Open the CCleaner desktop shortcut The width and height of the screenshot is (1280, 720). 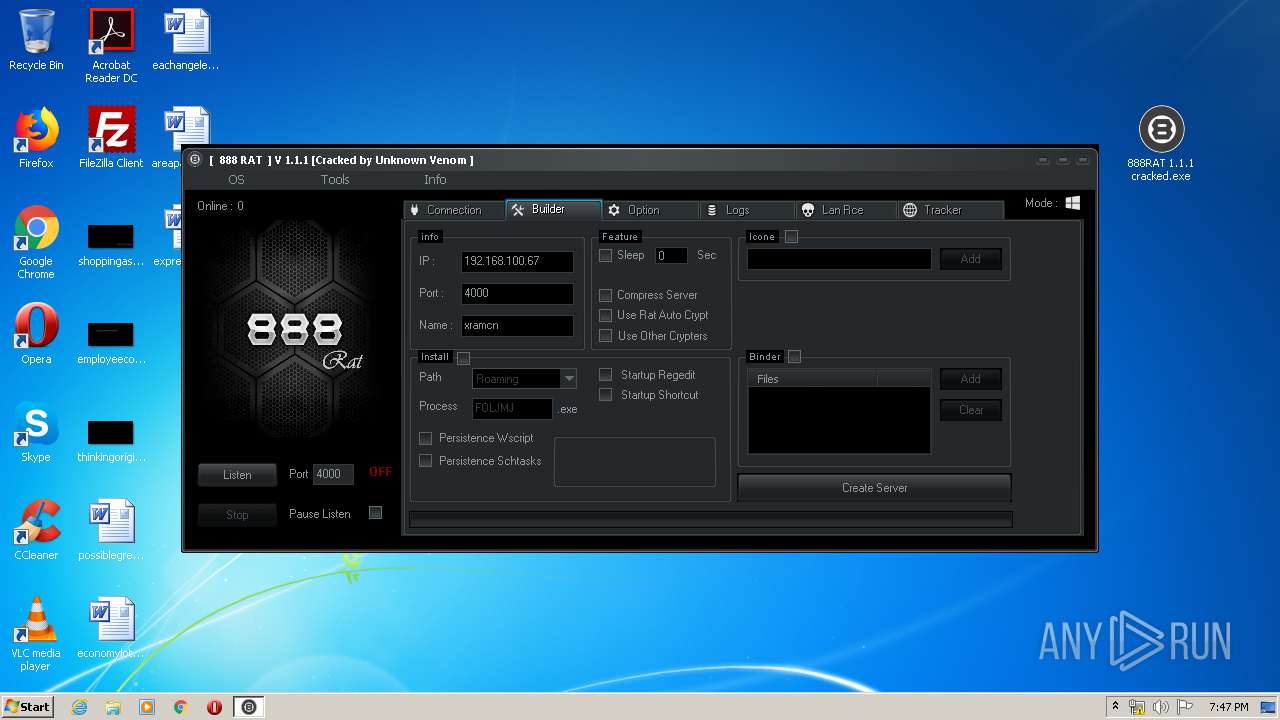click(36, 530)
